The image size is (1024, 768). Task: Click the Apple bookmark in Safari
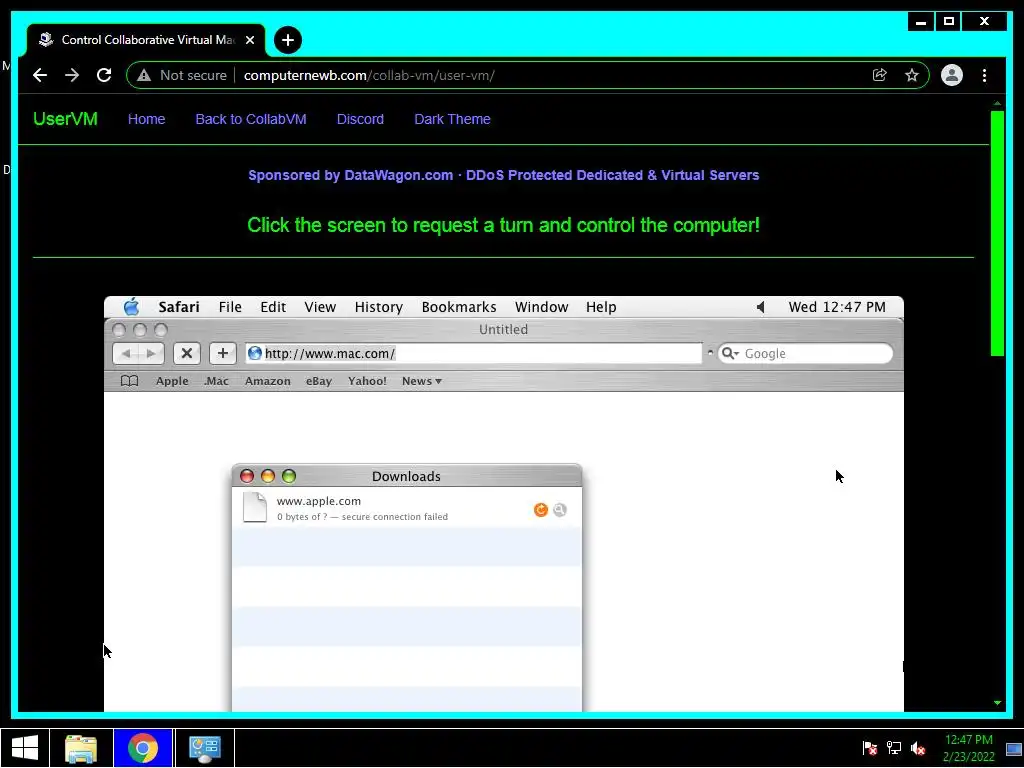click(x=172, y=381)
